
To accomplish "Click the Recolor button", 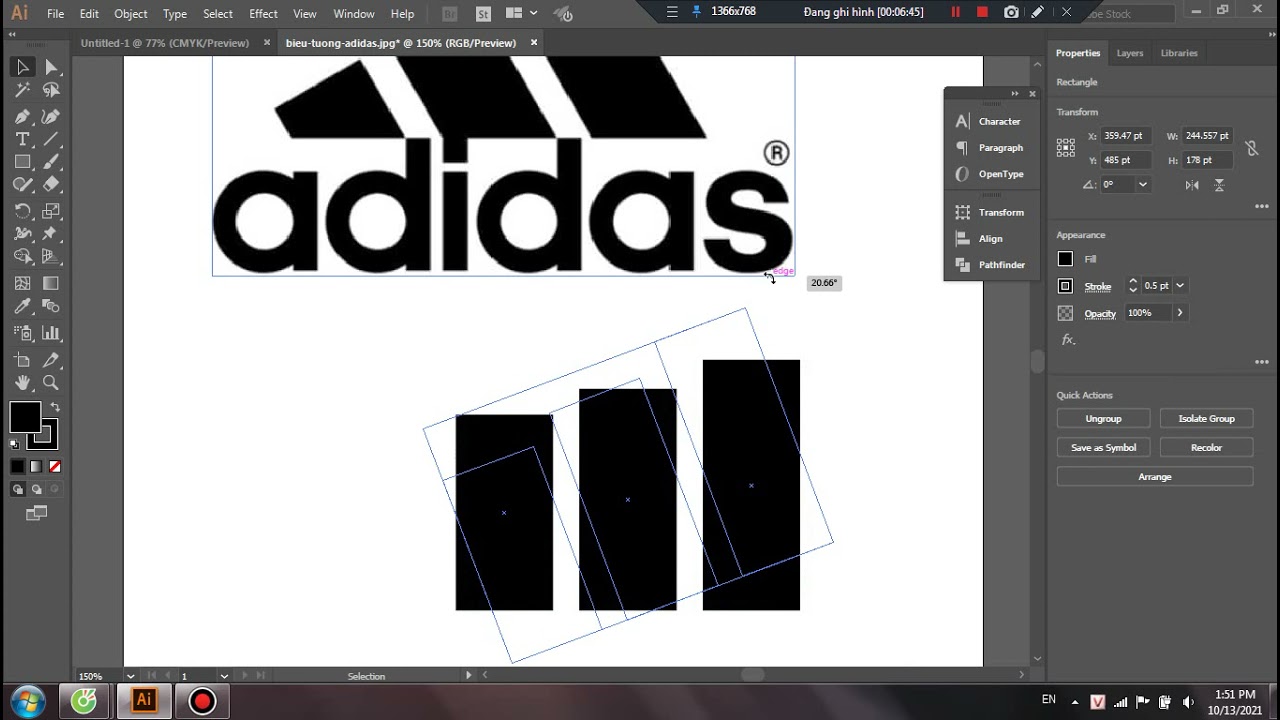I will click(1206, 448).
